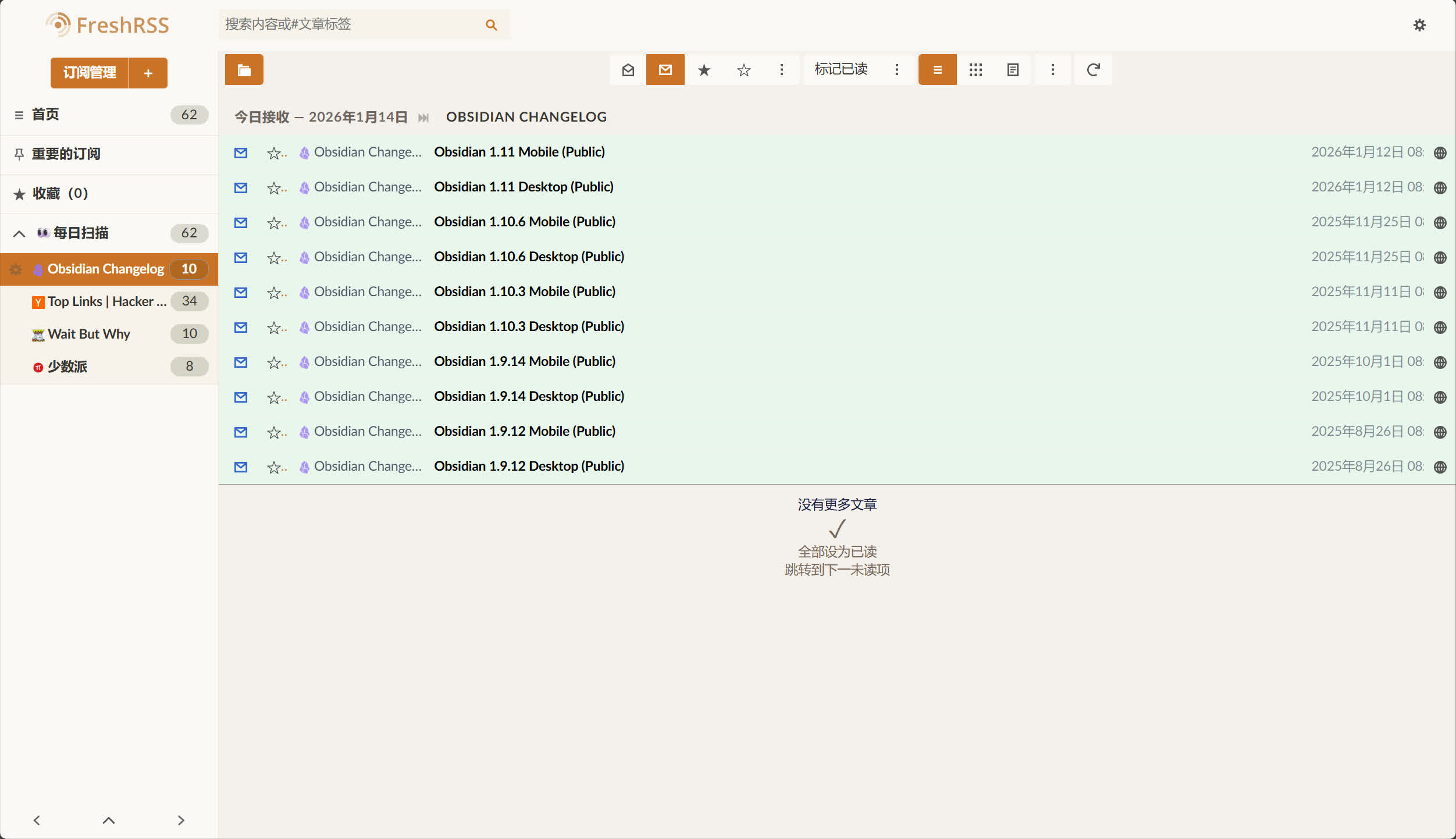Toggle the folder sidebar icon
Viewport: 1456px width, 839px height.
(244, 70)
